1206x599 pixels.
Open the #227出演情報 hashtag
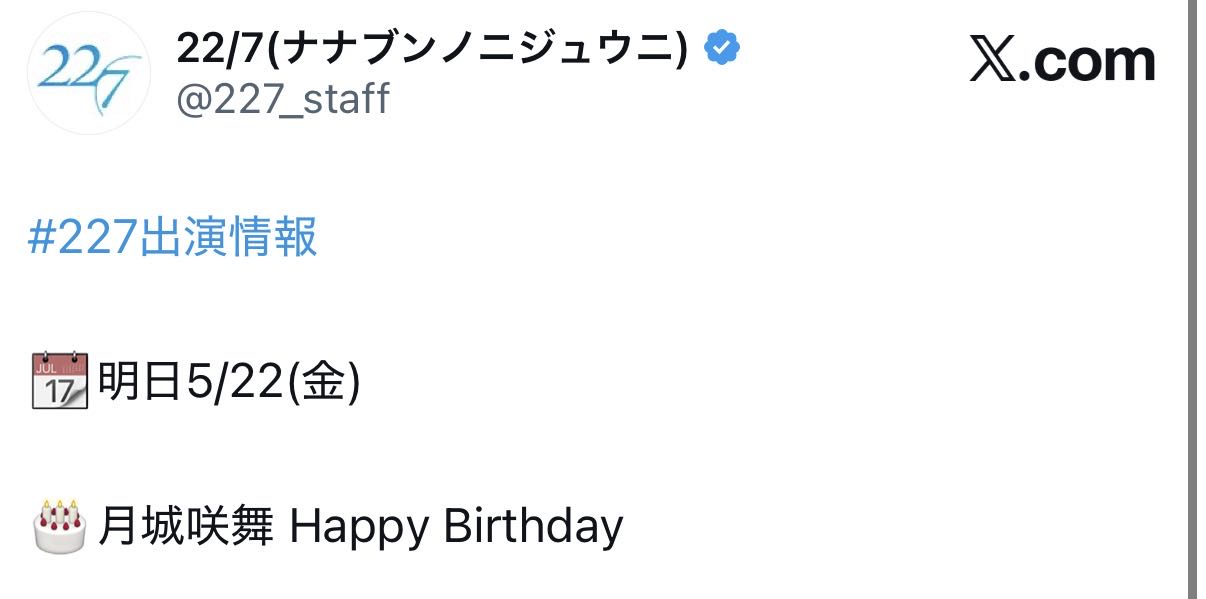tap(173, 238)
